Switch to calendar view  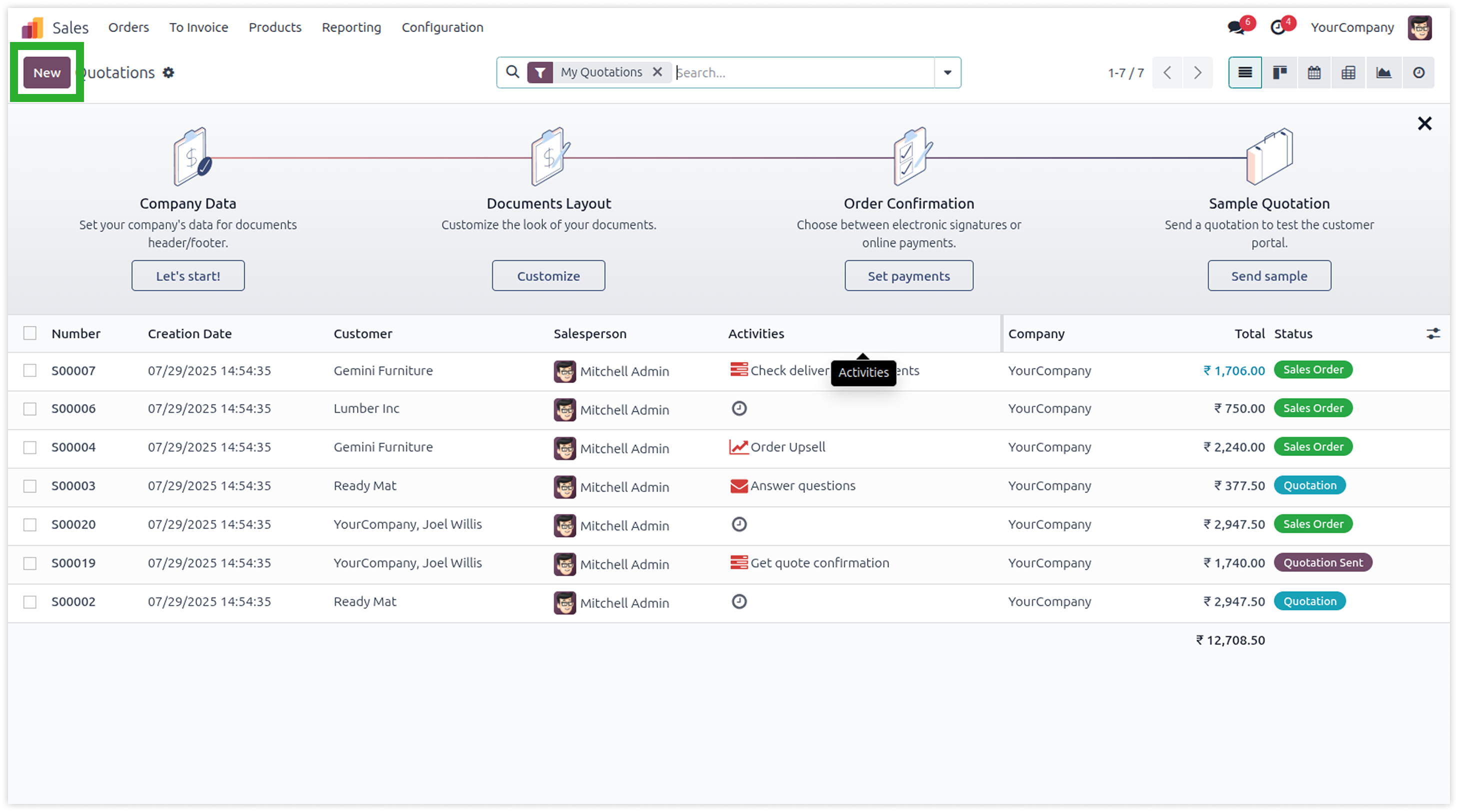tap(1314, 72)
